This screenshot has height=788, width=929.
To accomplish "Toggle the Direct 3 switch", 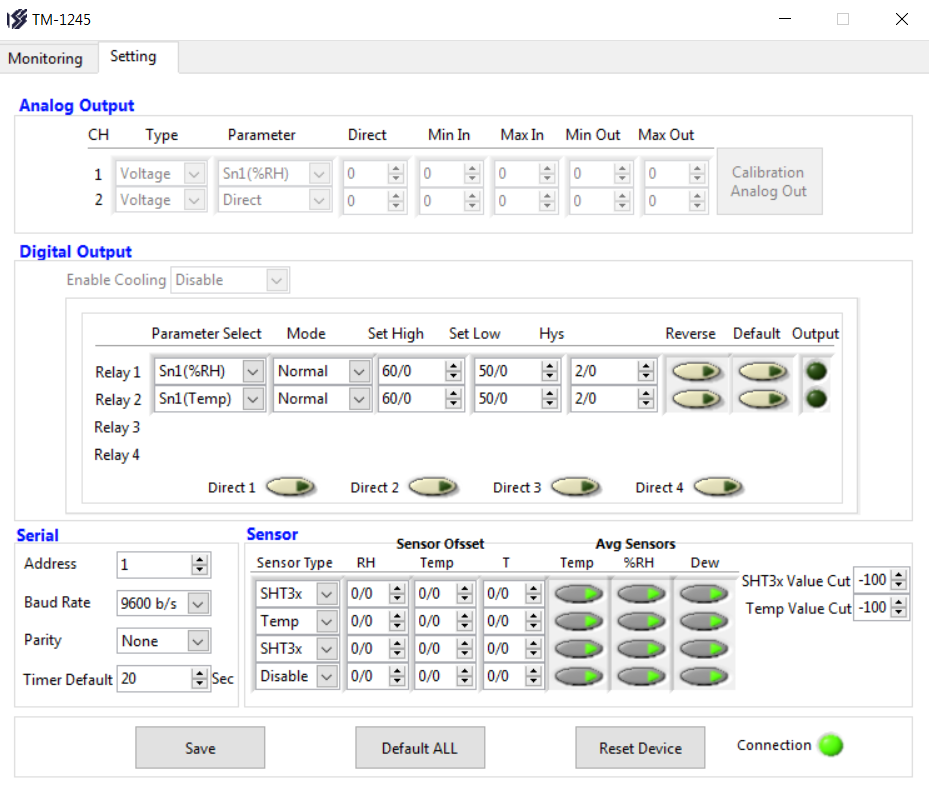I will tap(575, 487).
